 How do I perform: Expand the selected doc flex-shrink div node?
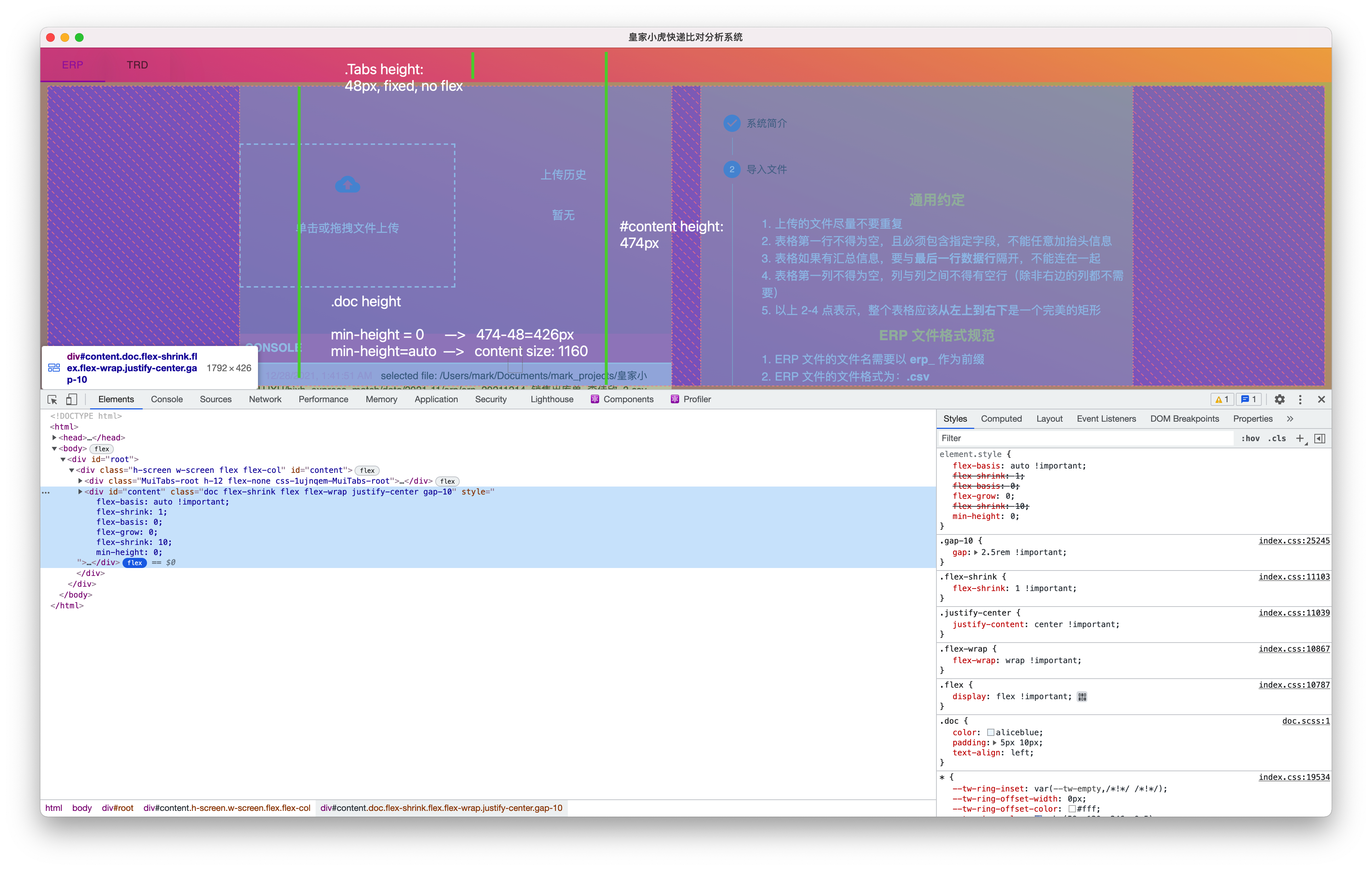80,492
